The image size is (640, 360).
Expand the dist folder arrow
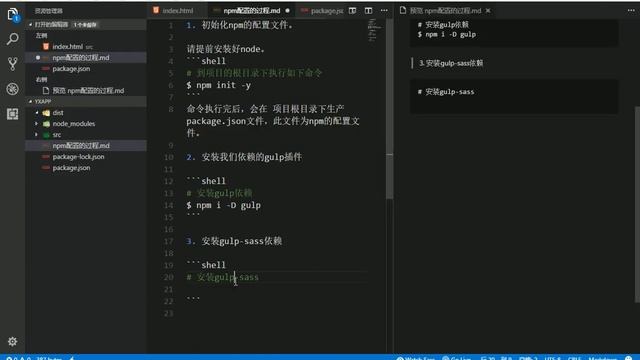coord(37,113)
